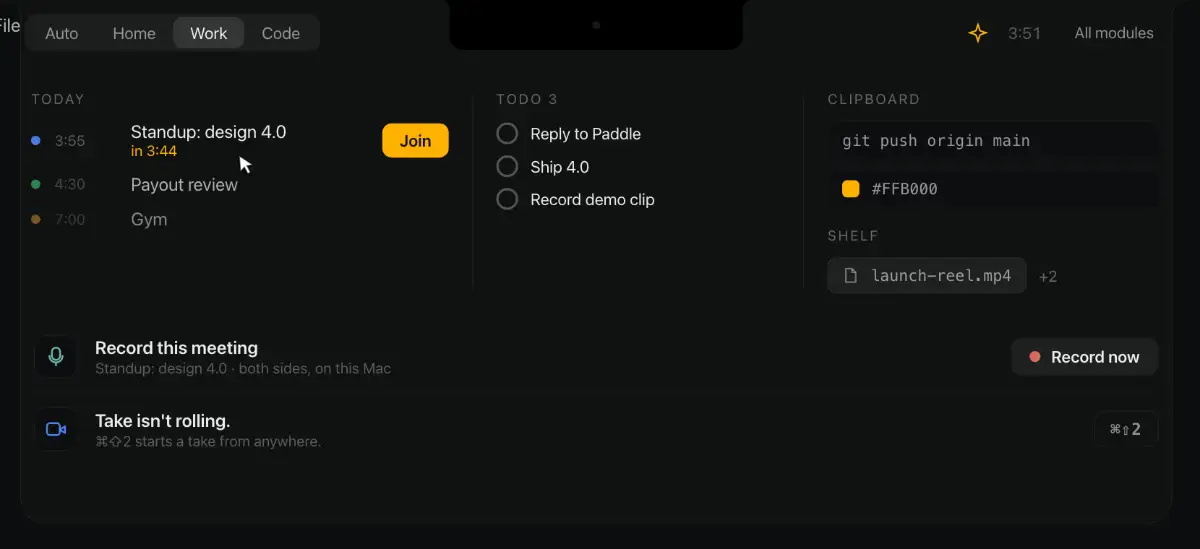This screenshot has width=1200, height=549.
Task: Check off Reply to Paddle todo
Action: coord(508,134)
